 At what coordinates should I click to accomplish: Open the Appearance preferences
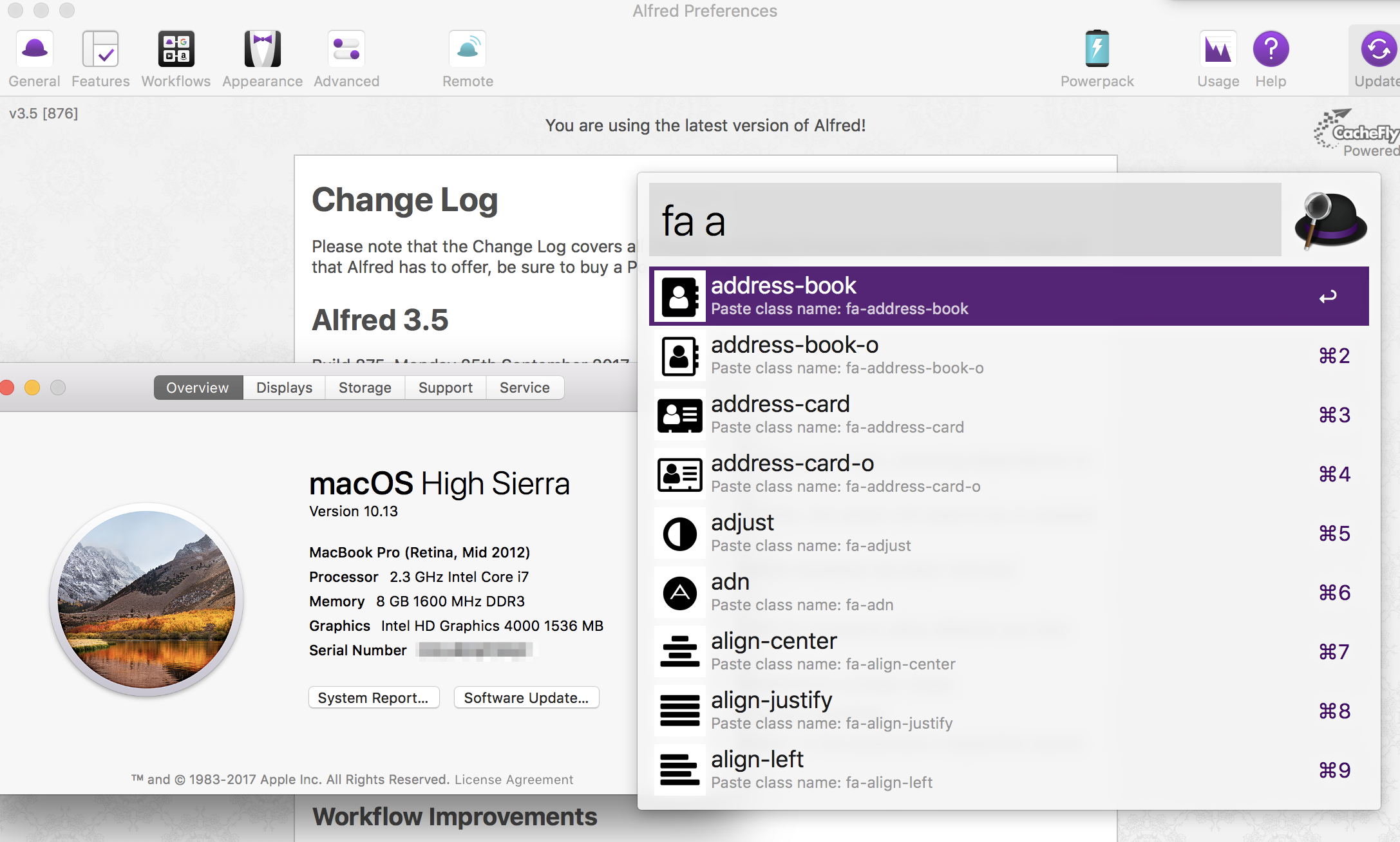tap(262, 59)
